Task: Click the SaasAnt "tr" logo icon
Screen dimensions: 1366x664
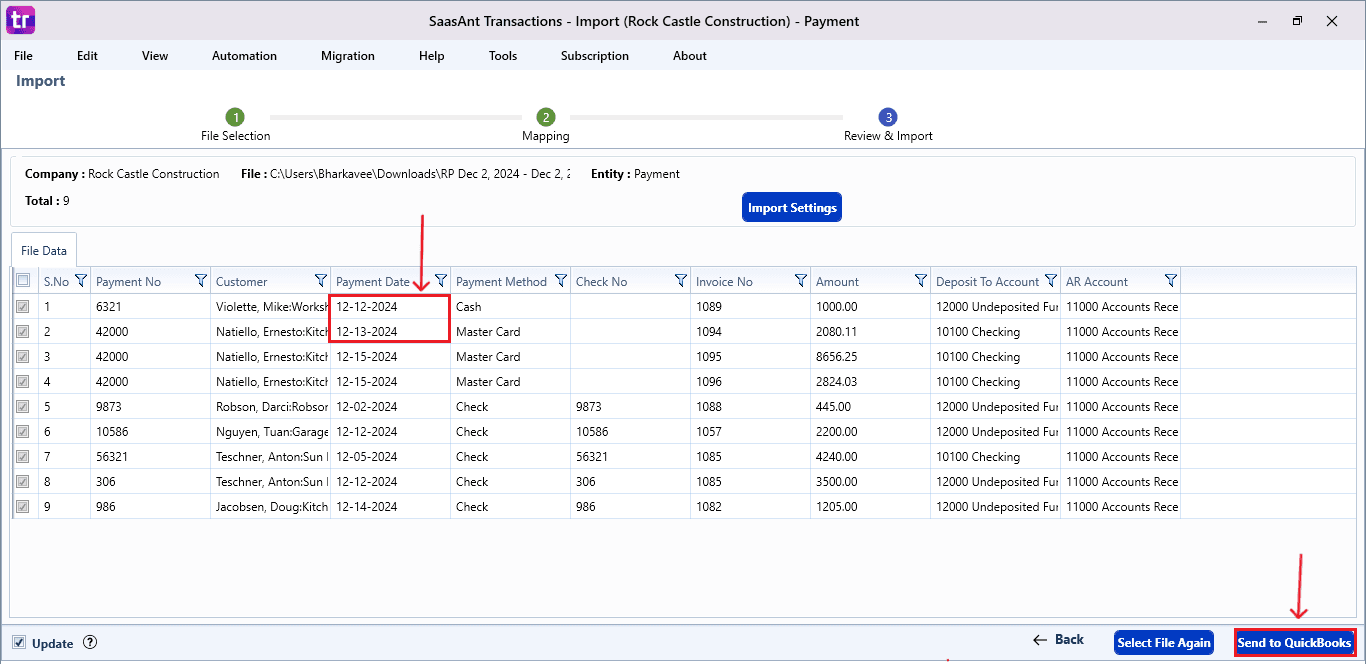Action: (20, 20)
